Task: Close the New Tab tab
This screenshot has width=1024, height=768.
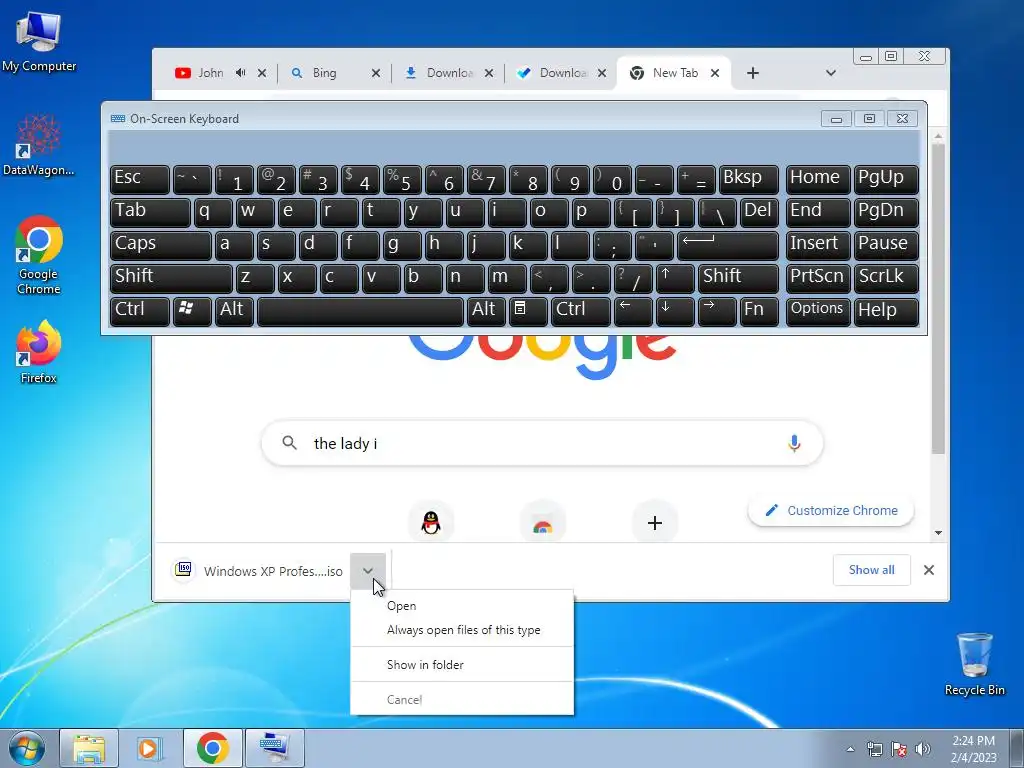Action: tap(714, 73)
